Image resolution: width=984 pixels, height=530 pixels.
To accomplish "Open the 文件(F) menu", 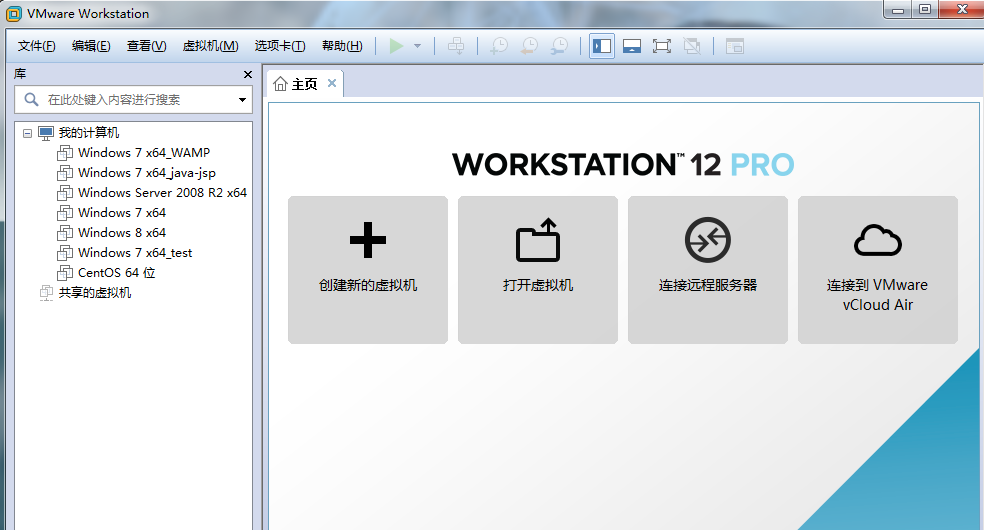I will pyautogui.click(x=36, y=46).
